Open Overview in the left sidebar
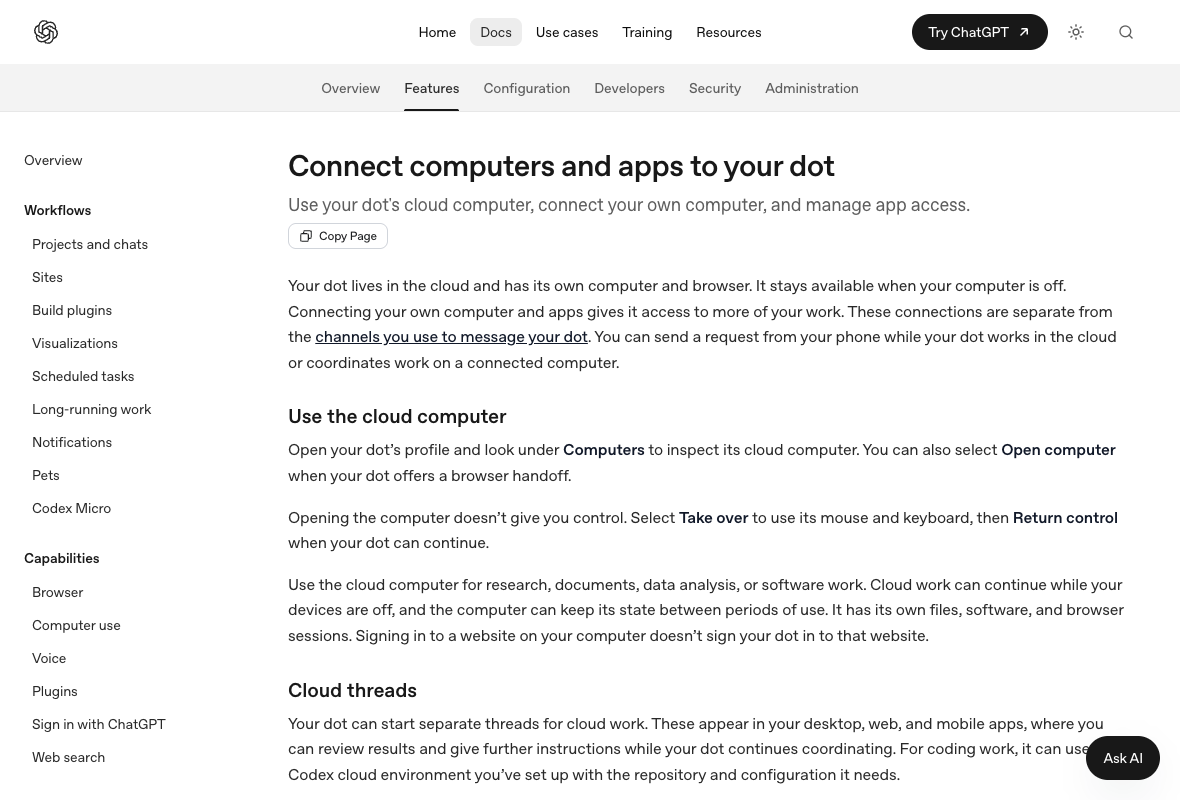Viewport: 1180px width, 800px height. click(53, 160)
